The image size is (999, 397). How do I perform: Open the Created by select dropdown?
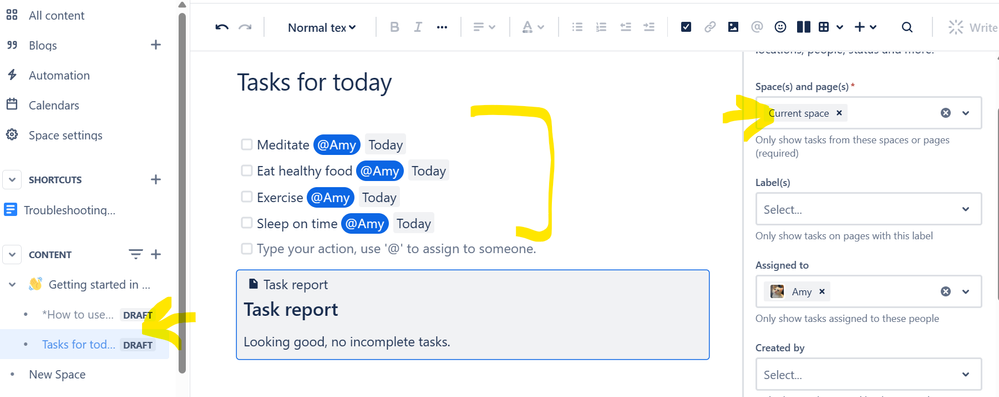tap(868, 375)
